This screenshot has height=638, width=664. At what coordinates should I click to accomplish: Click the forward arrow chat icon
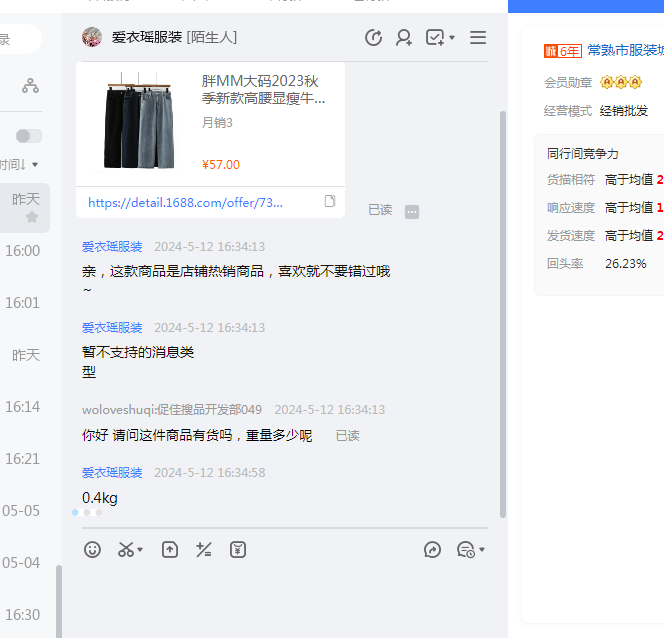432,549
